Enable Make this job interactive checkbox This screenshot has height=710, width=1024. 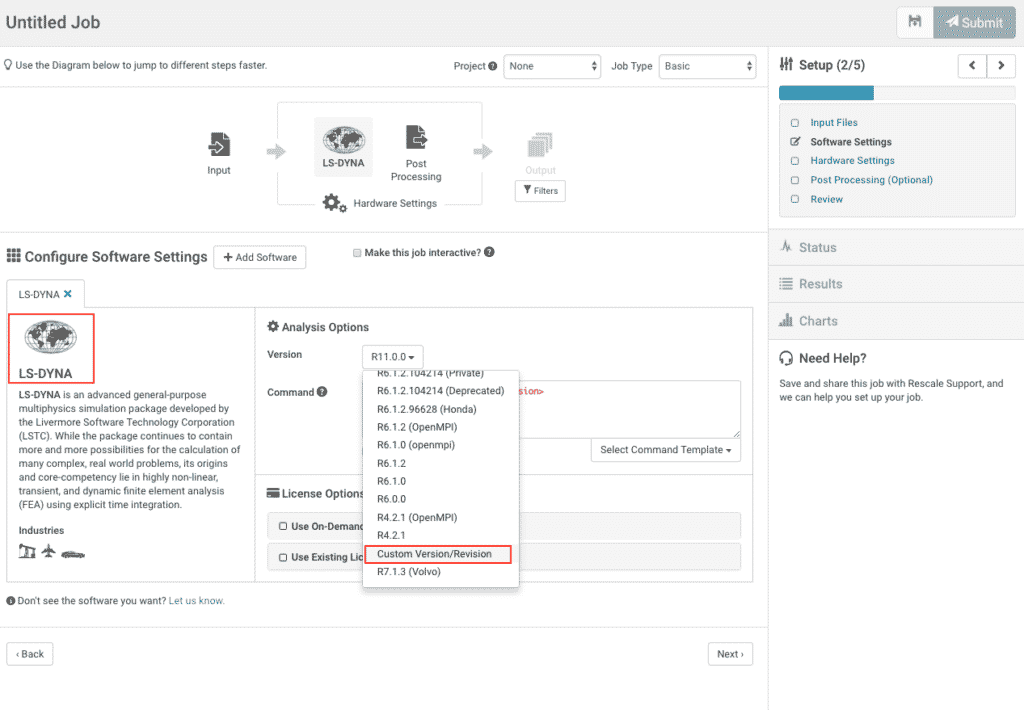(357, 253)
